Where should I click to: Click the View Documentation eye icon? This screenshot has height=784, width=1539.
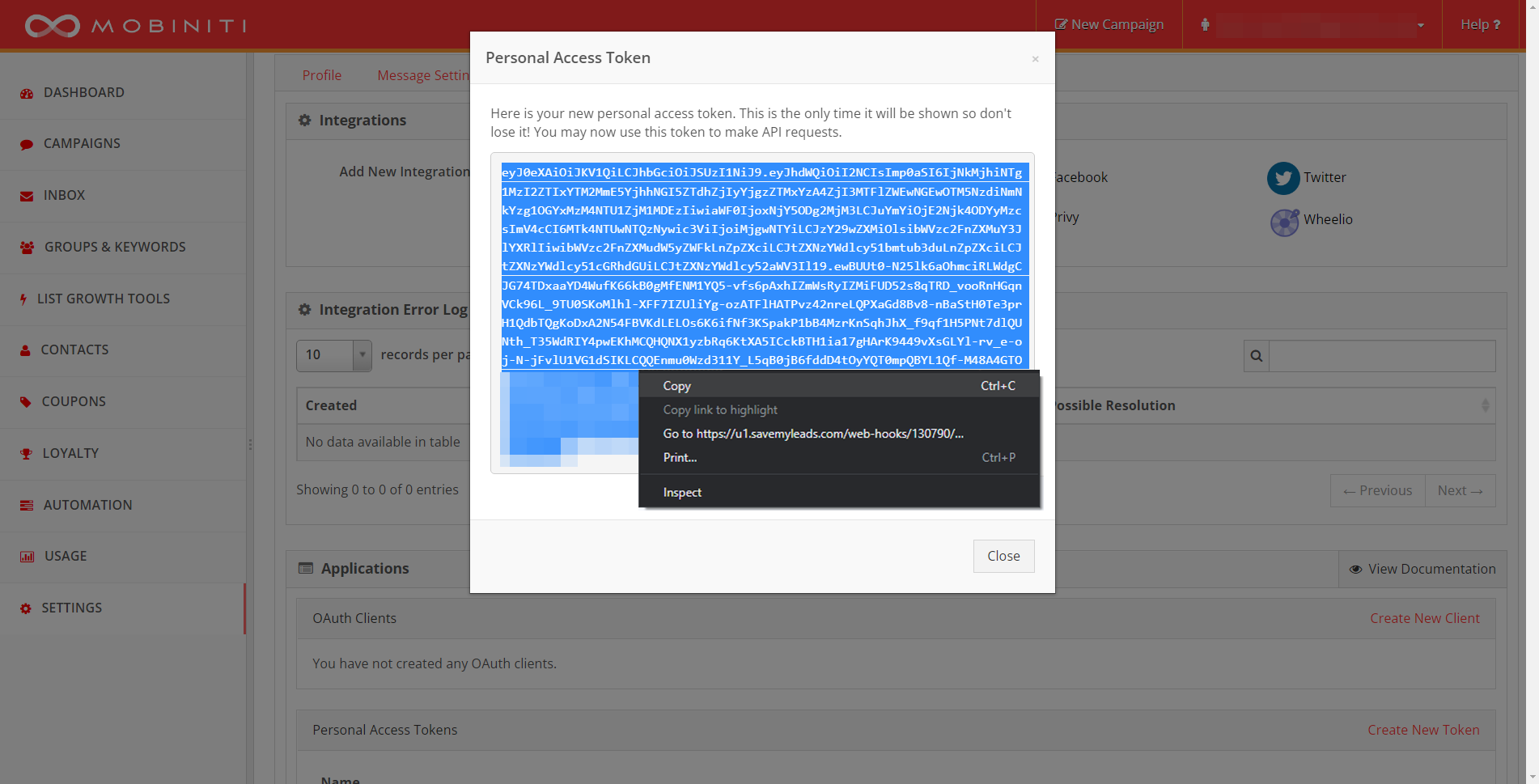coord(1355,569)
